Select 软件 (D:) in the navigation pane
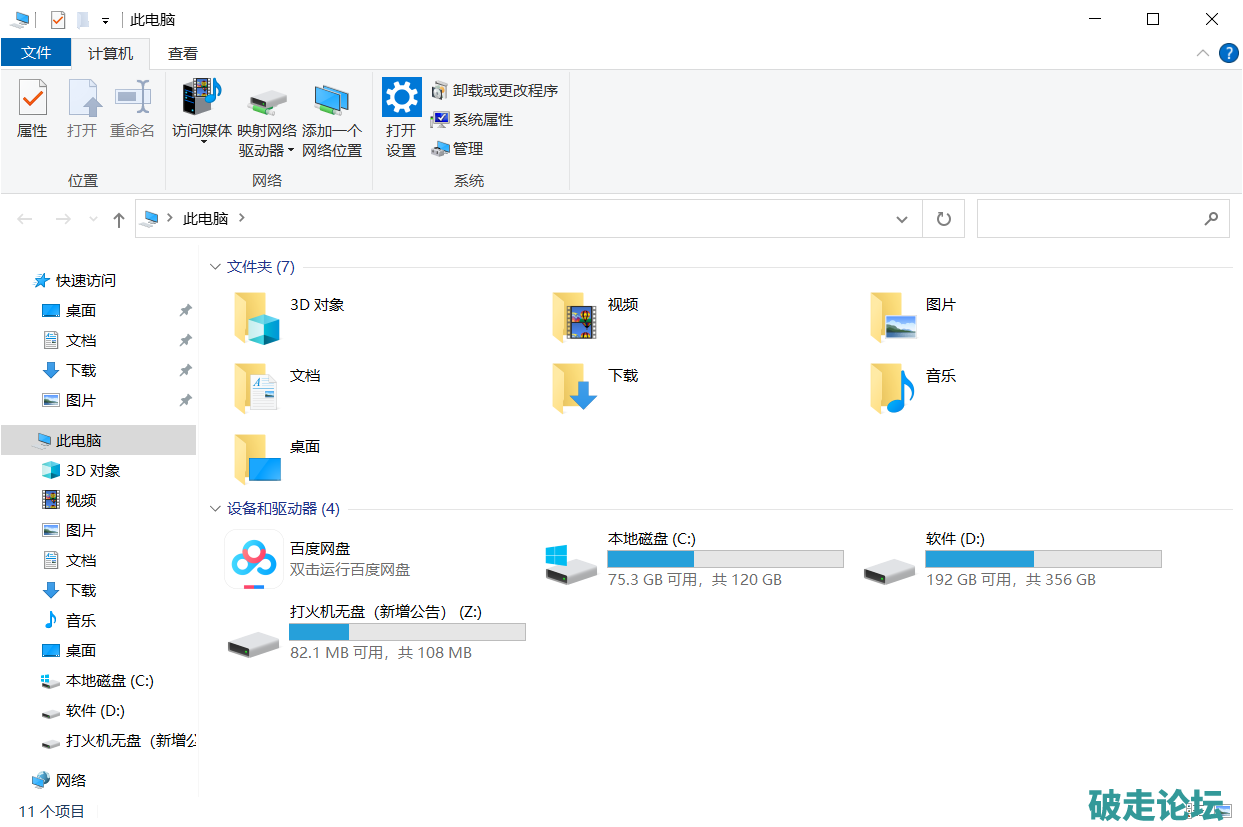 95,710
